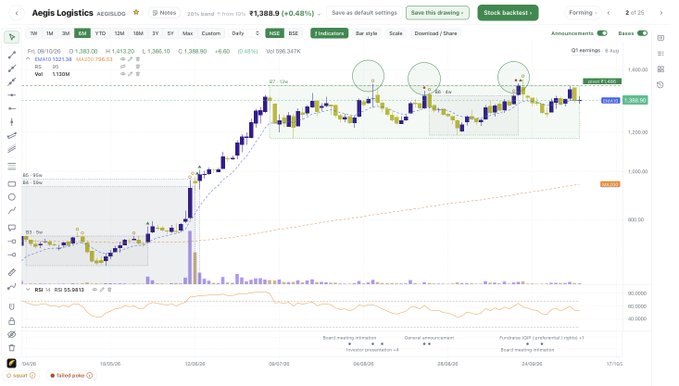Screen dimensions: 679x386
Task: Open the Scale dropdown
Action: point(395,33)
